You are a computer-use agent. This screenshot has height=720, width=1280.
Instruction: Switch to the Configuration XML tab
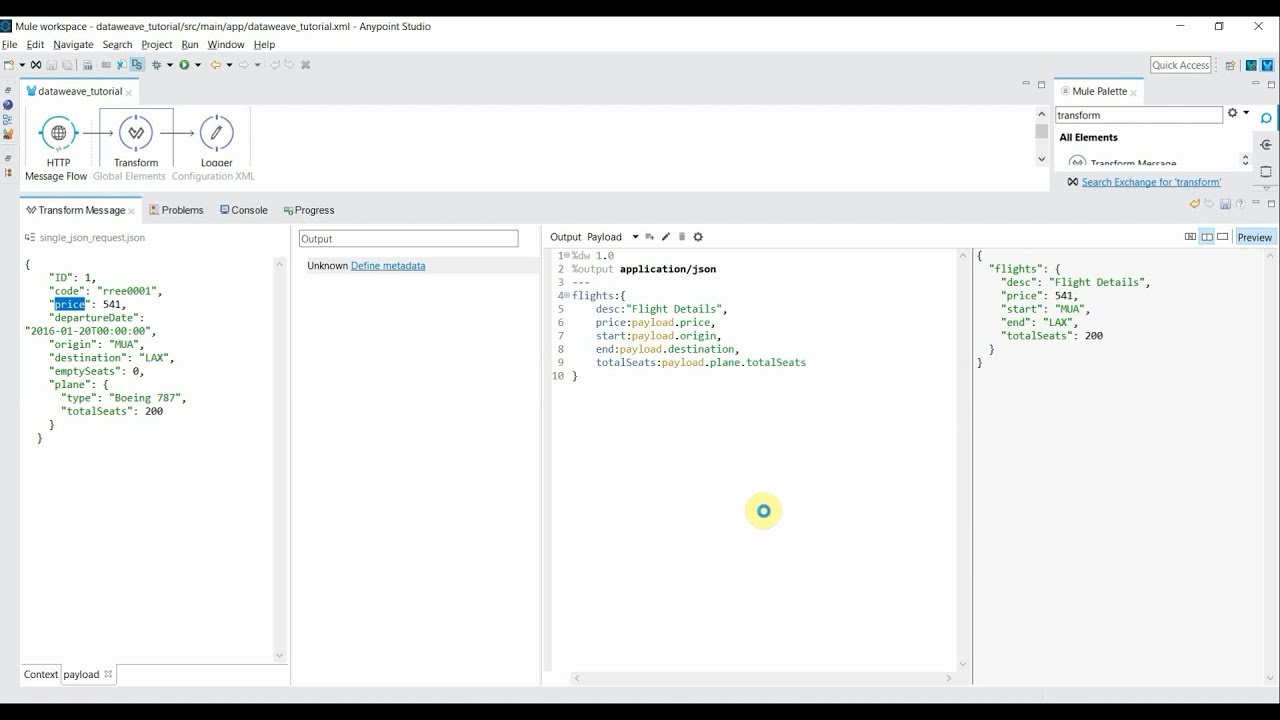coord(213,176)
